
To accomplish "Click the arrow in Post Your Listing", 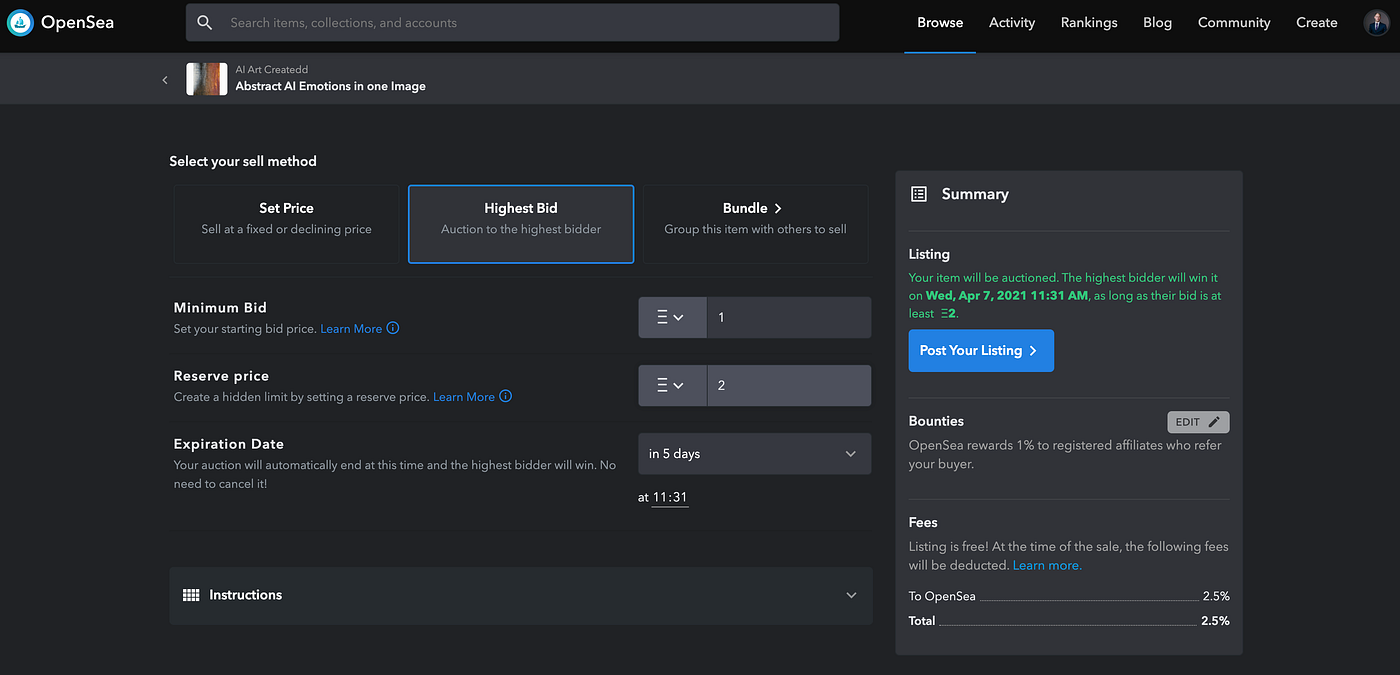I will click(x=1033, y=351).
